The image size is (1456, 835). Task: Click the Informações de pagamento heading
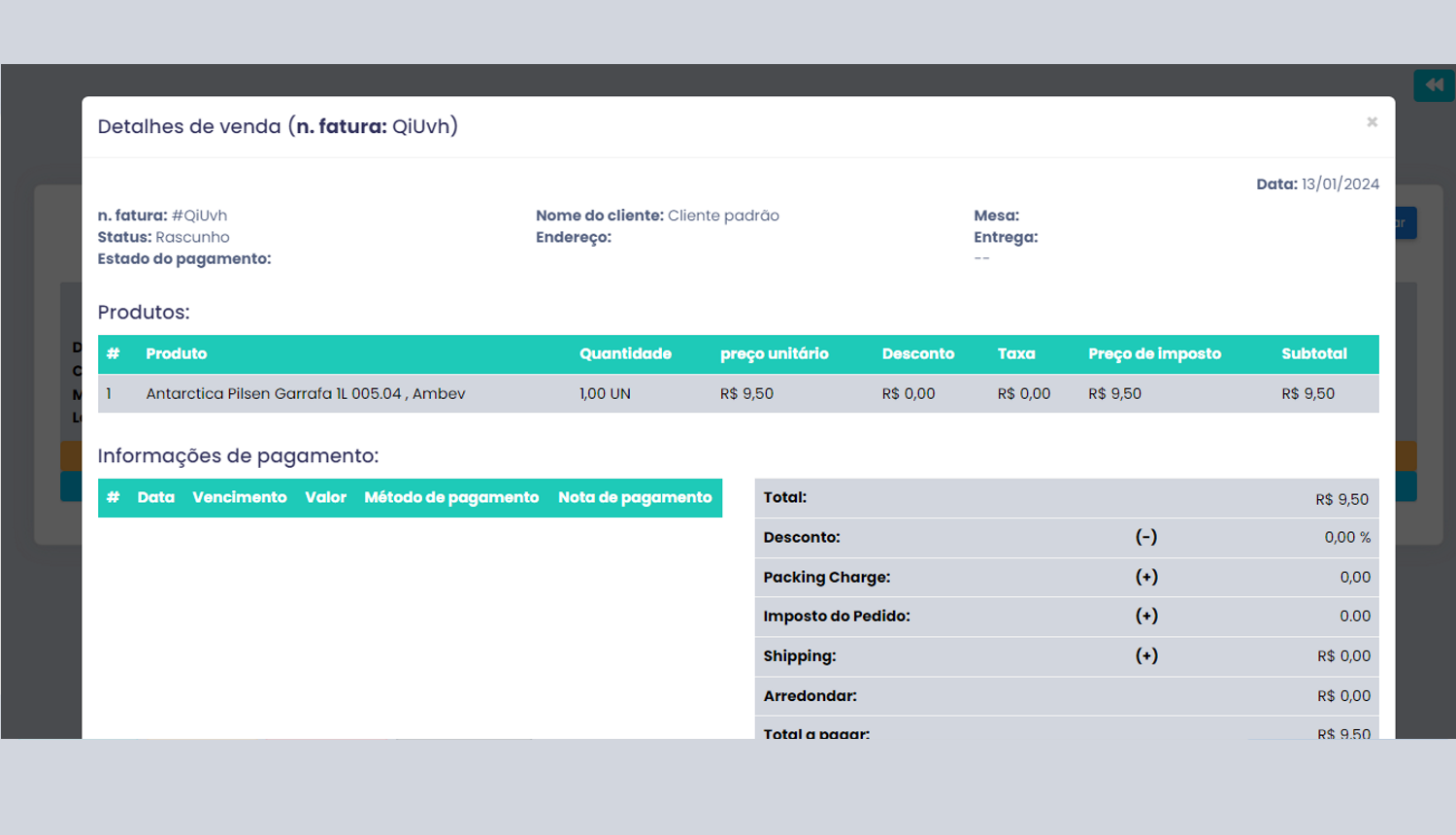(x=238, y=455)
